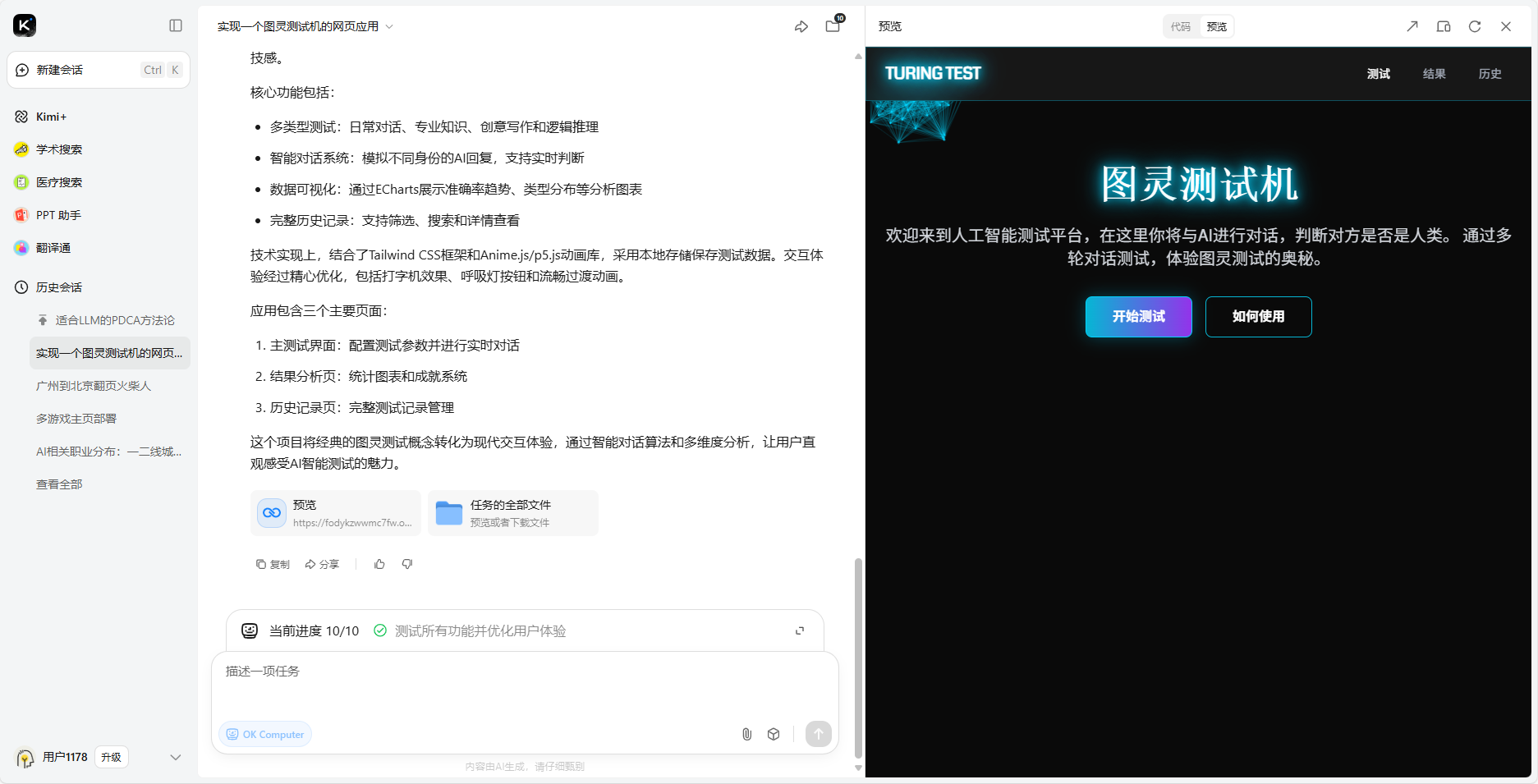Expand the user account menu chevron
Image resolution: width=1538 pixels, height=784 pixels.
[175, 757]
